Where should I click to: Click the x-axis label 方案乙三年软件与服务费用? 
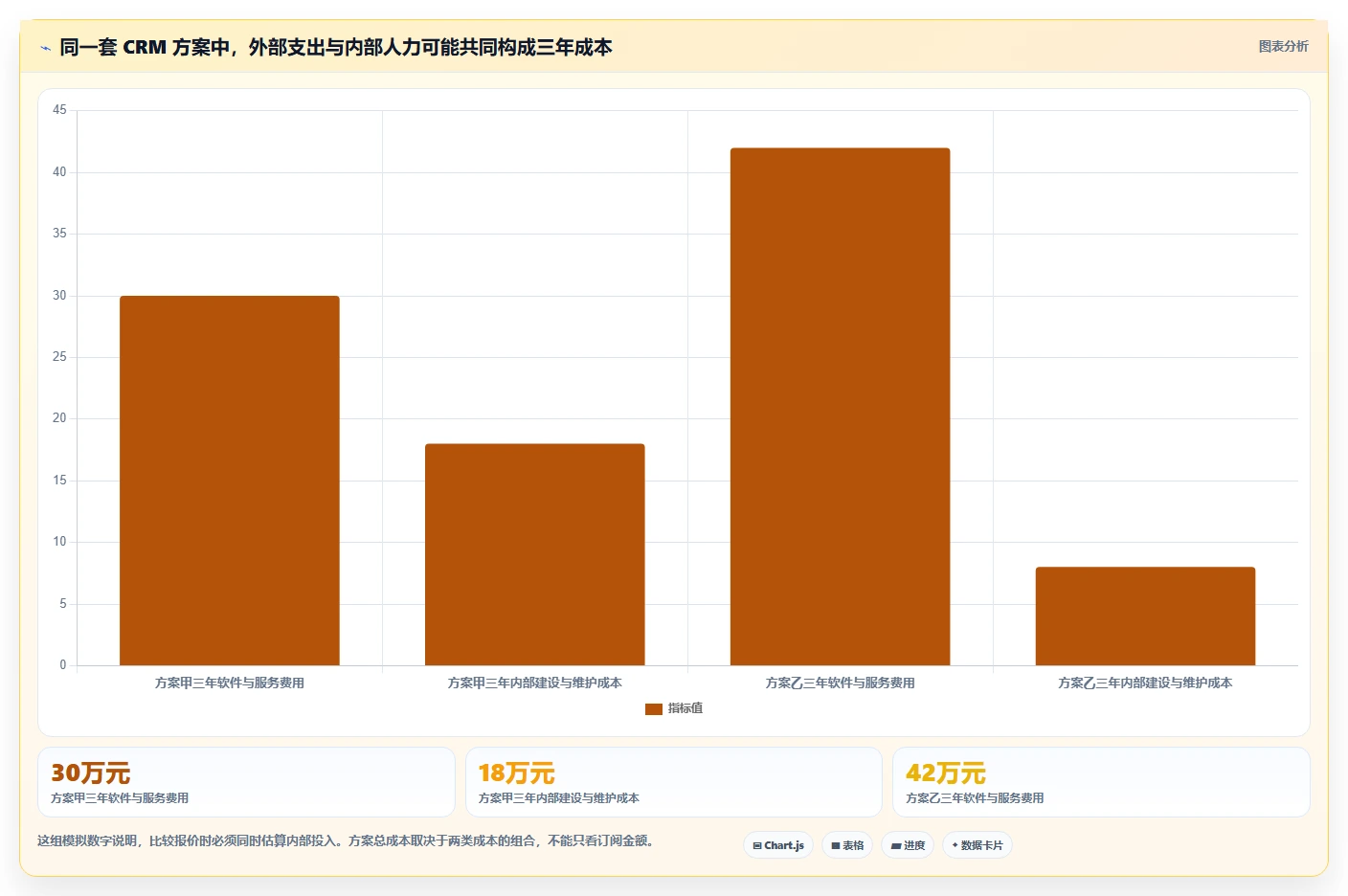point(841,683)
